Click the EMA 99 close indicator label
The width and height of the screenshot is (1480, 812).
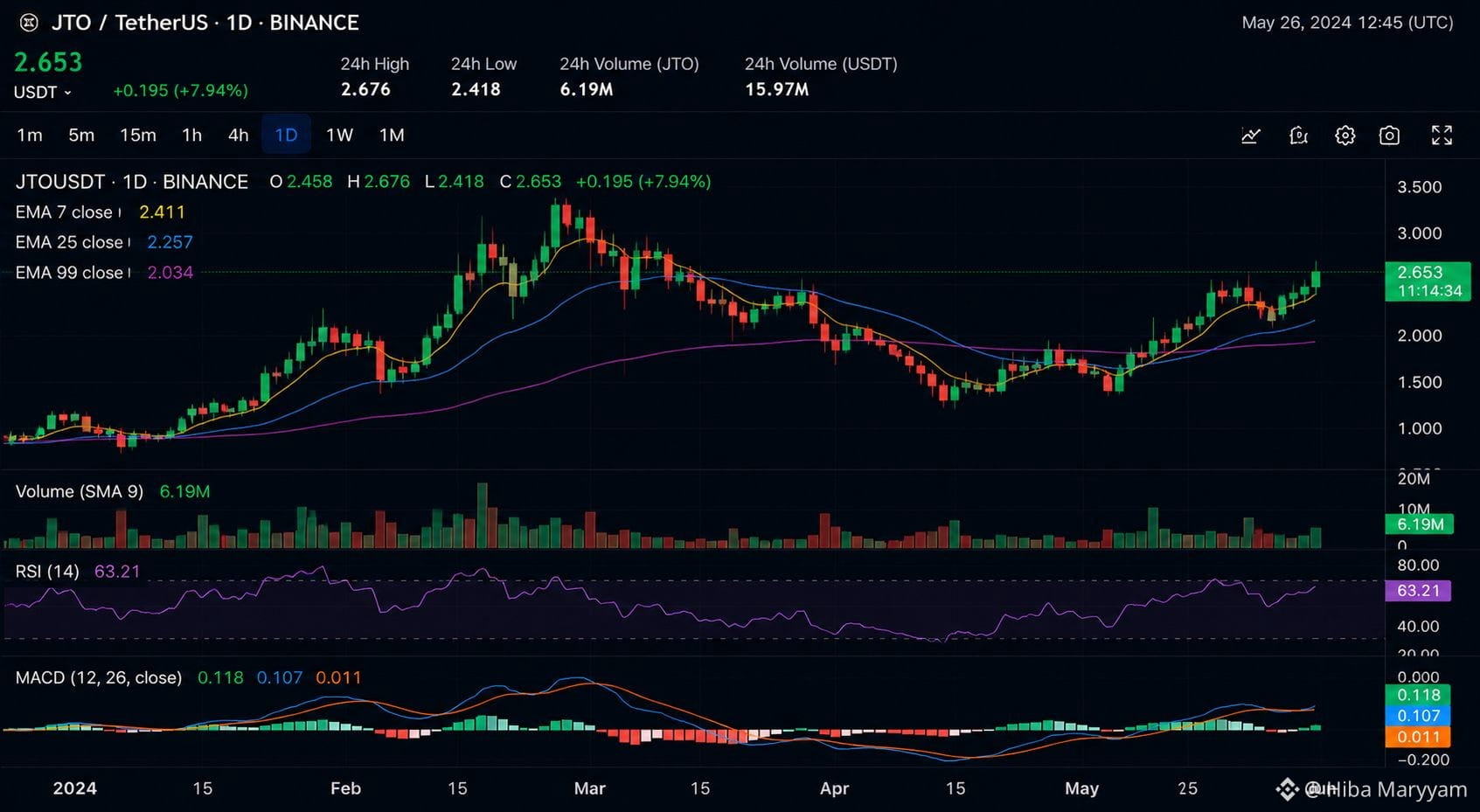pos(69,273)
